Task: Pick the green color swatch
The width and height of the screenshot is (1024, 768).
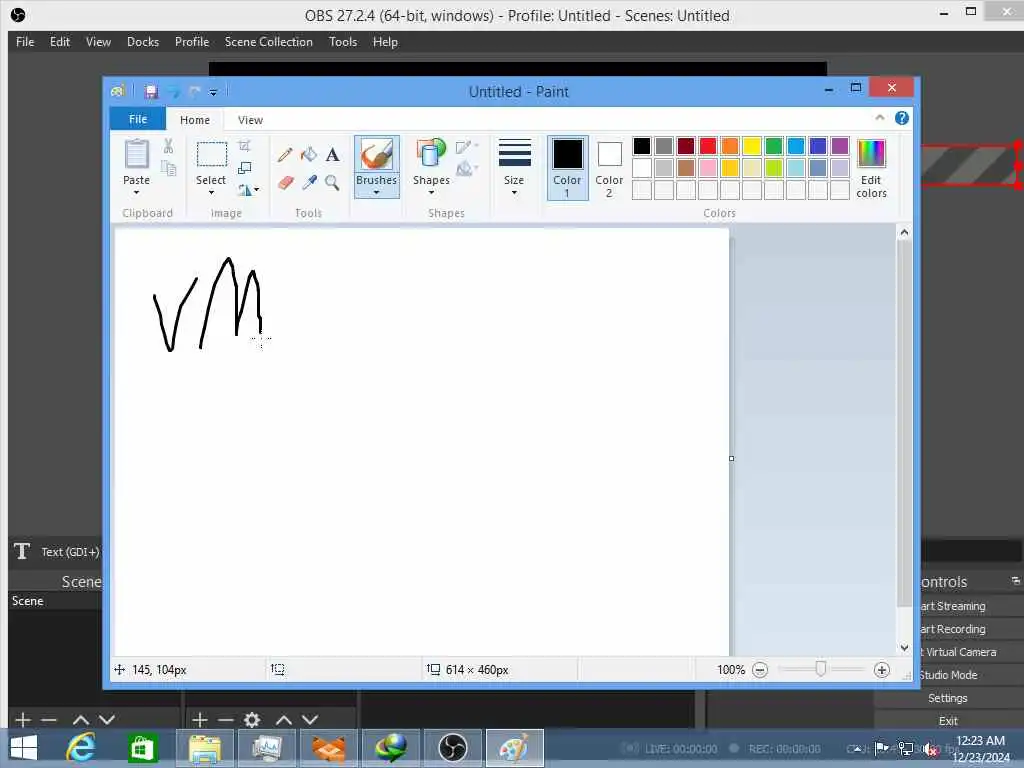Action: pos(774,146)
